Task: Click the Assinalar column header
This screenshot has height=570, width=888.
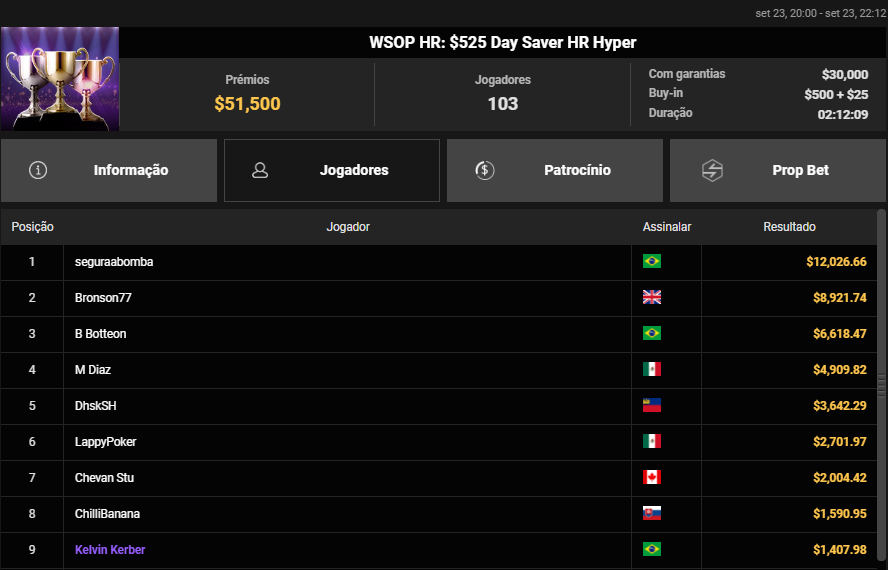Action: pyautogui.click(x=667, y=227)
